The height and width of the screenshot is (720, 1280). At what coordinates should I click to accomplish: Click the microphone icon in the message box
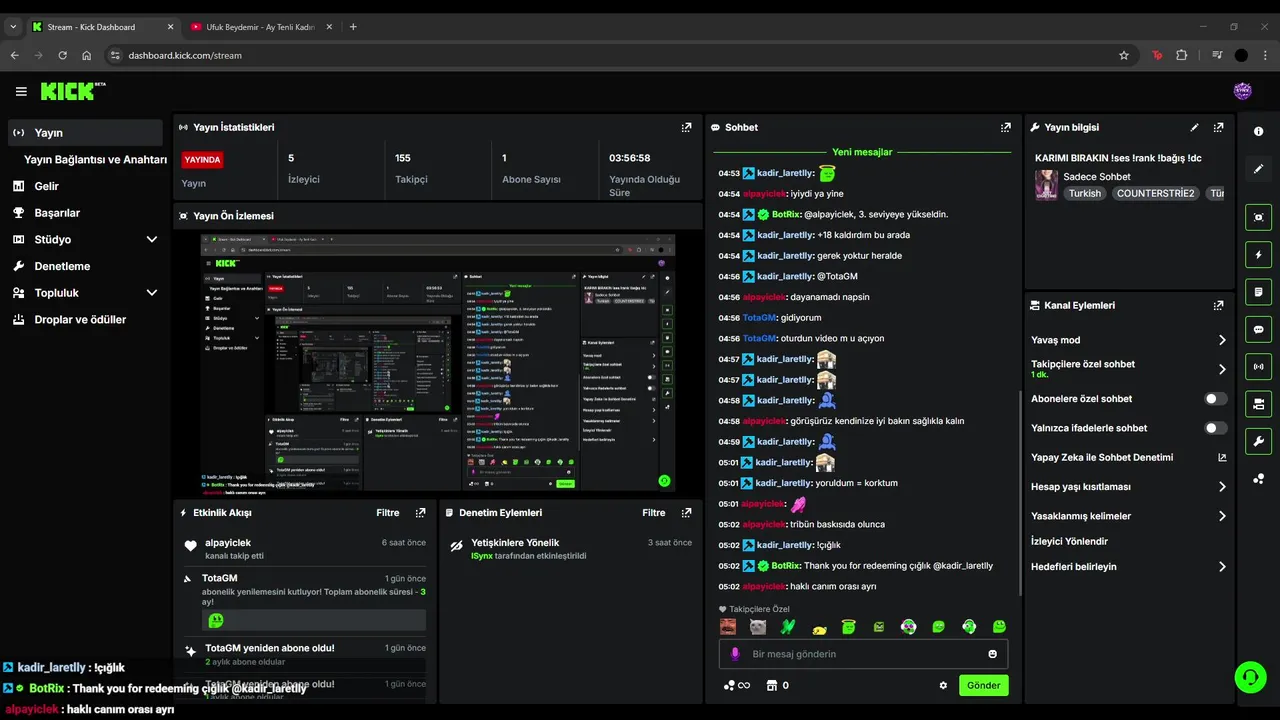tap(735, 654)
